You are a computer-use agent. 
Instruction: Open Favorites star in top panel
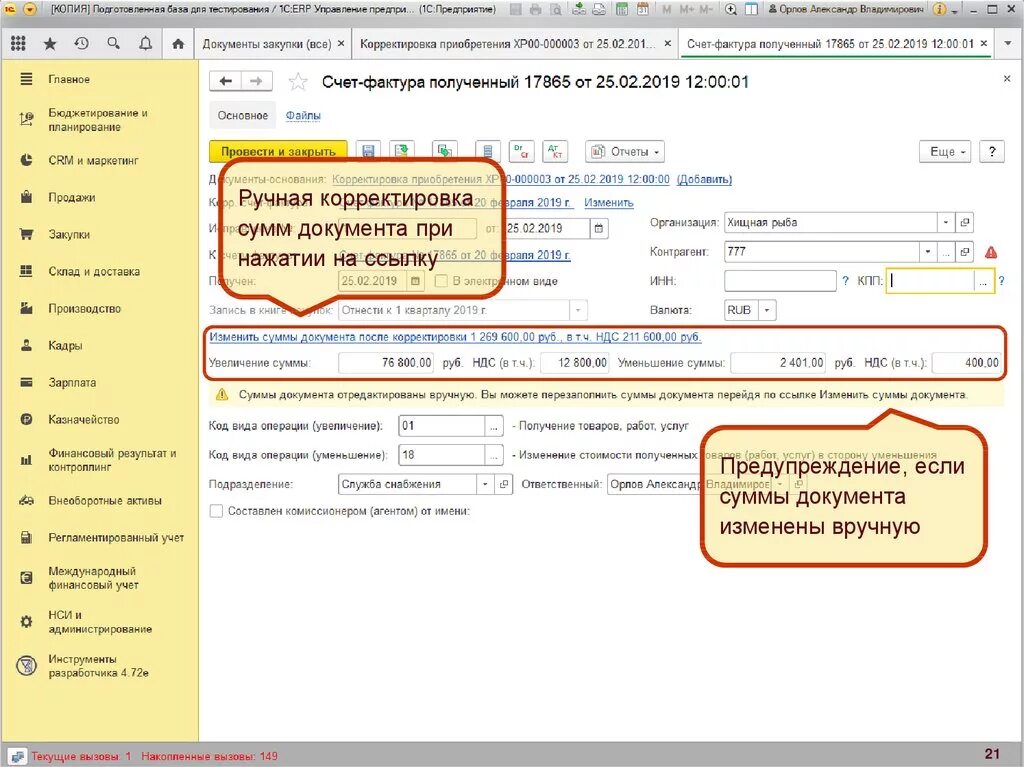50,44
